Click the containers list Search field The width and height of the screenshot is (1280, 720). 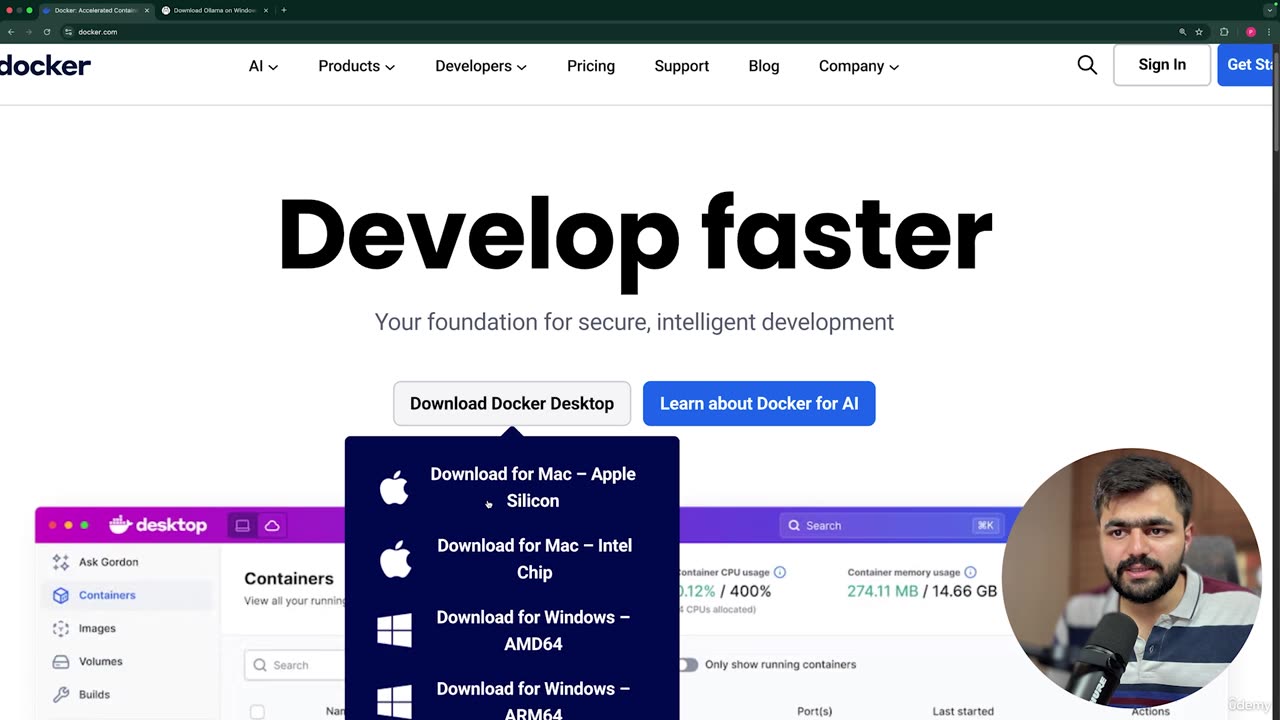click(x=295, y=665)
